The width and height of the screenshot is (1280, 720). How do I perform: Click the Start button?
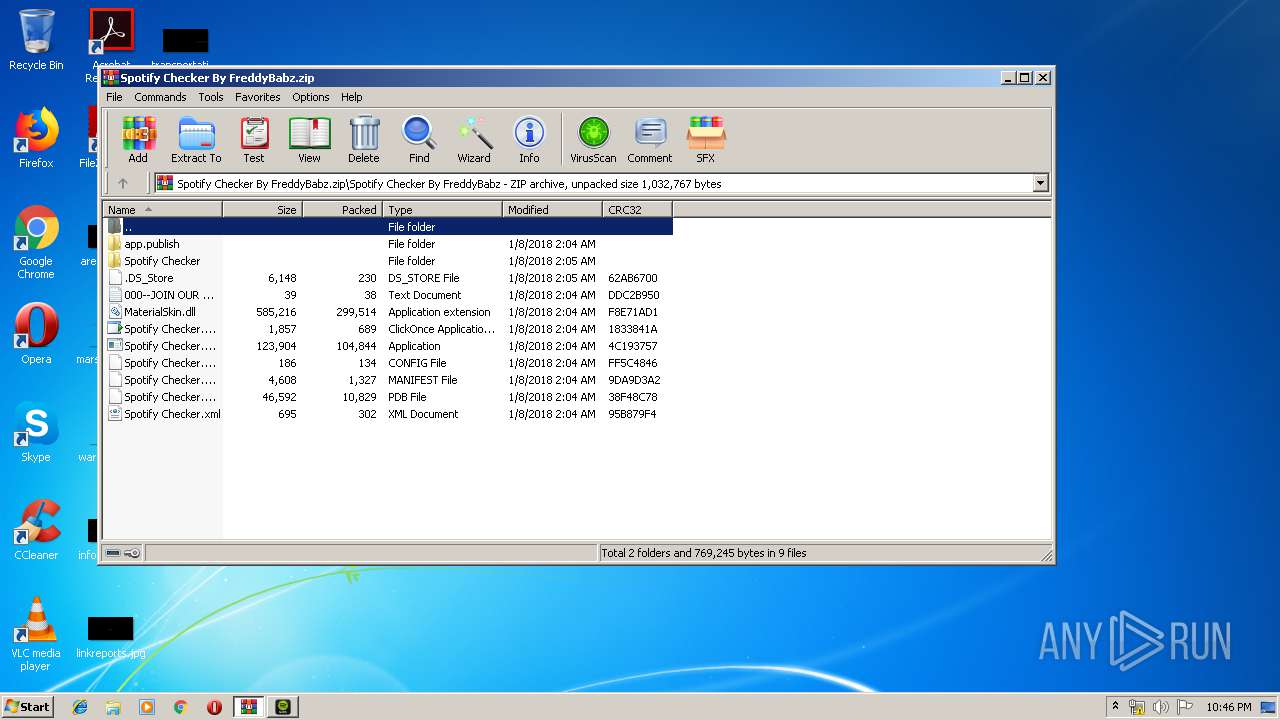pos(27,706)
